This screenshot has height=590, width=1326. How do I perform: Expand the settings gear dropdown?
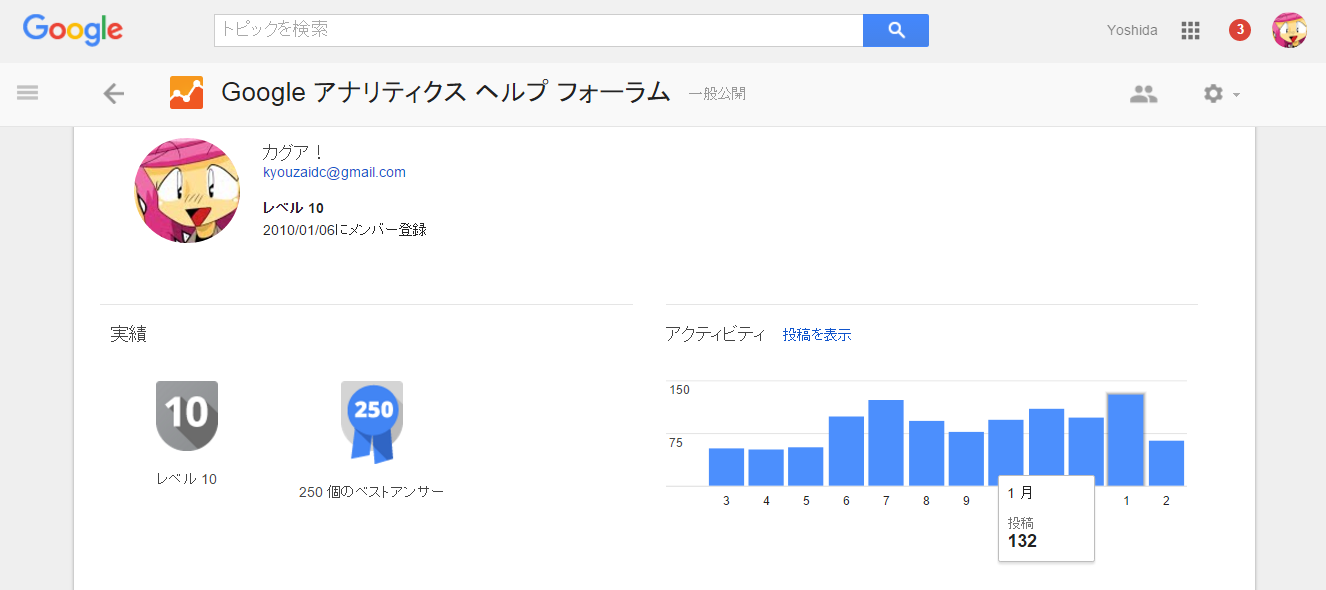[1221, 94]
